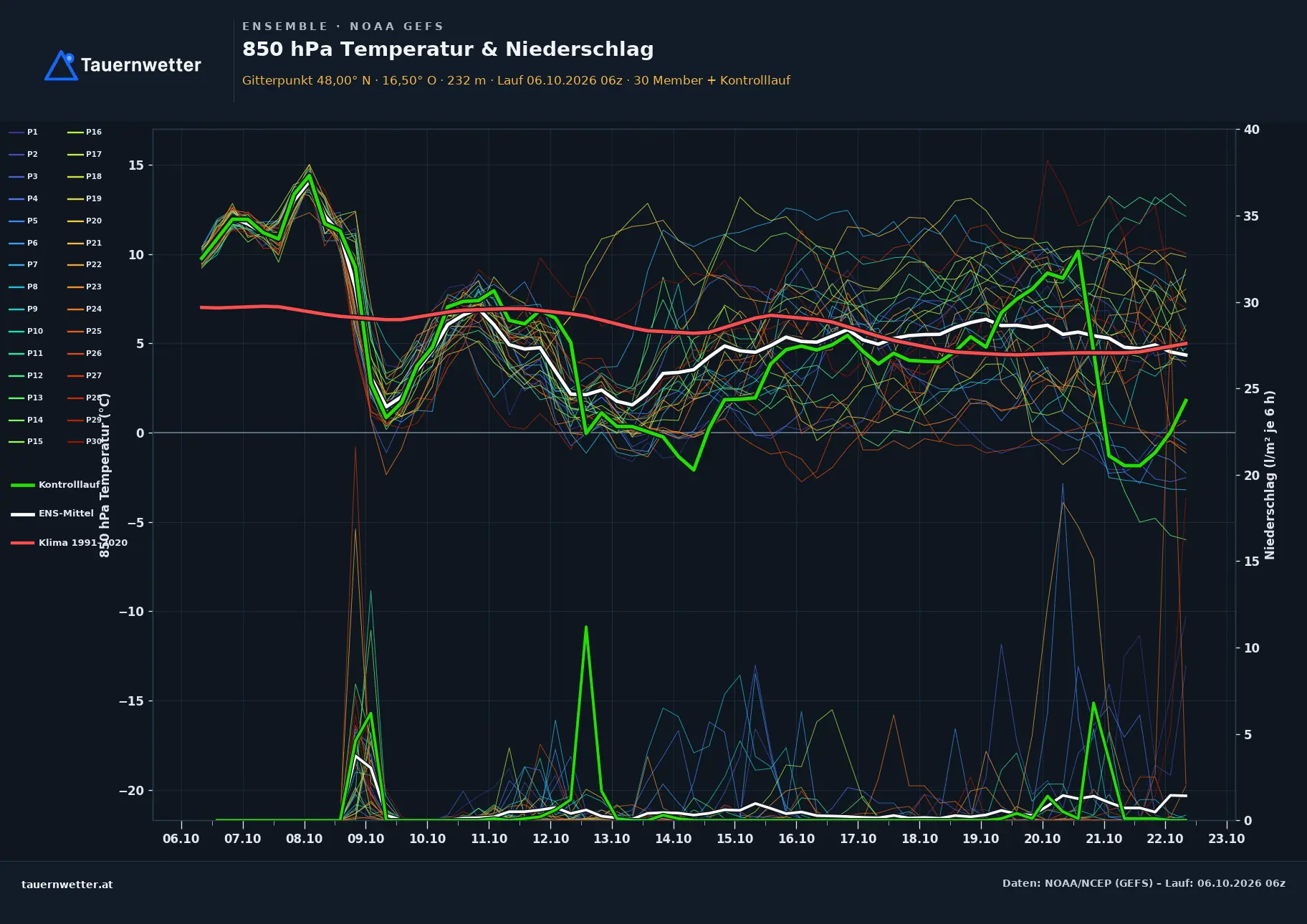Screen dimensions: 1307x924
Task: Click the 25 tick on the precipitation axis
Action: coord(1251,389)
